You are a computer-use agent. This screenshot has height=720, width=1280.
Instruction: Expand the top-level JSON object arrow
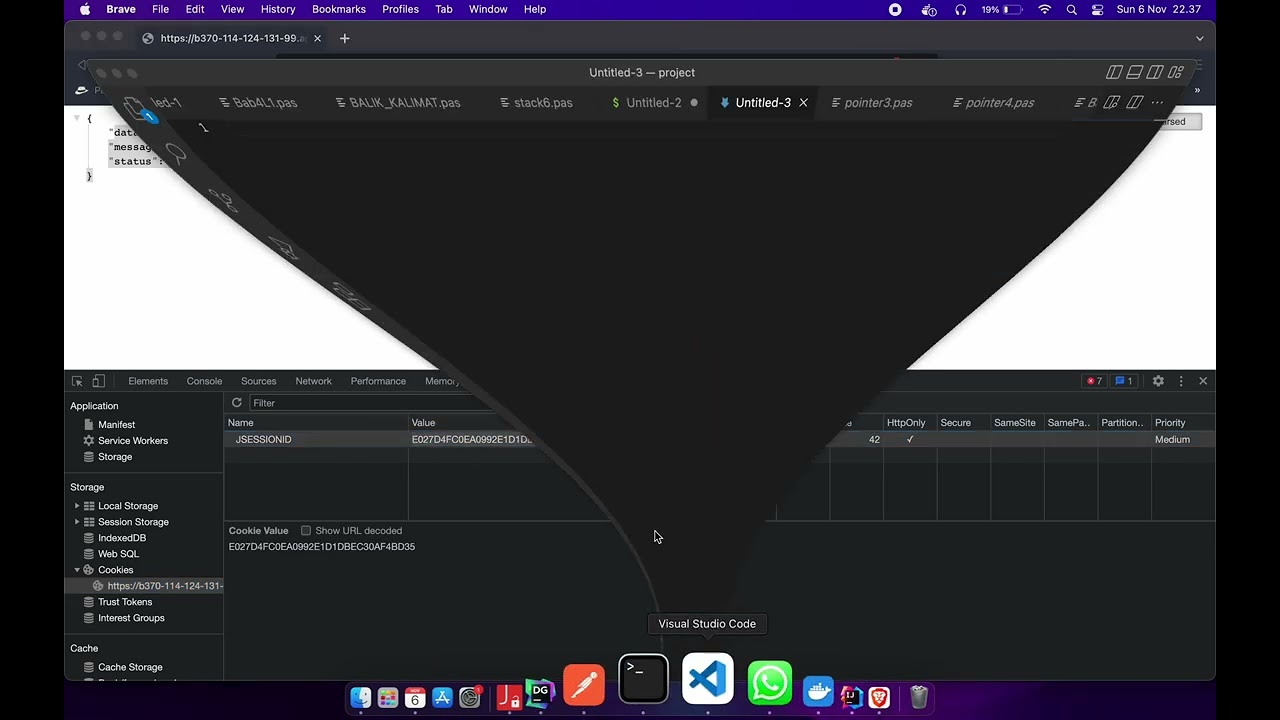click(x=77, y=118)
